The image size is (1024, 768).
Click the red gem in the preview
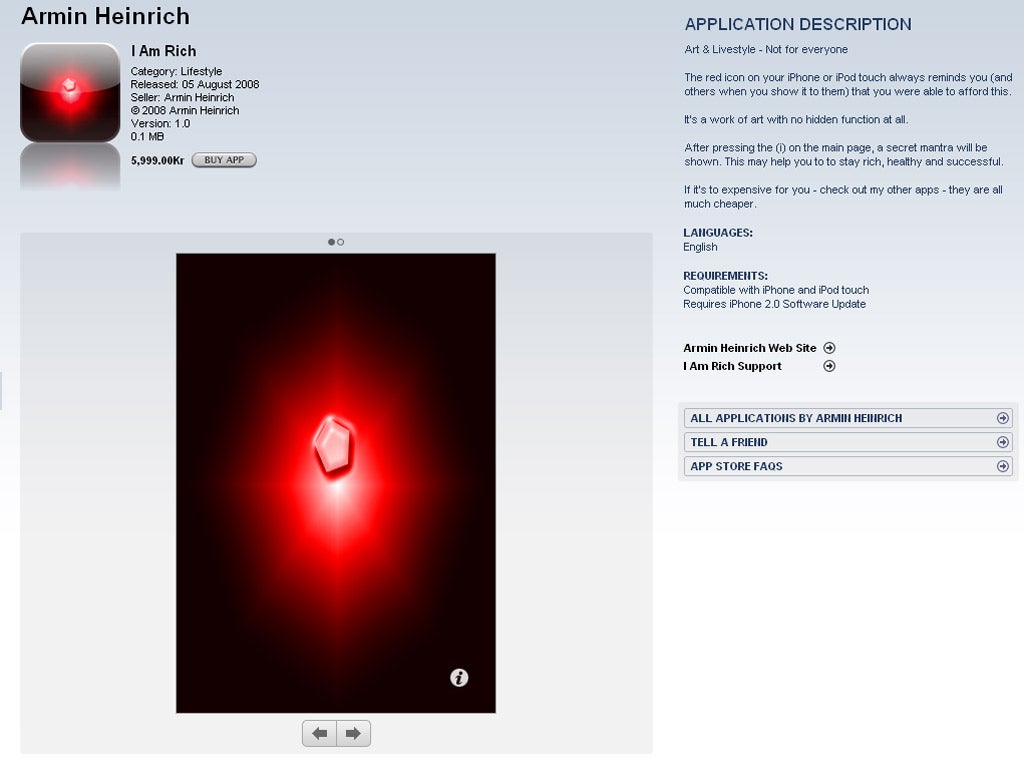tap(334, 445)
